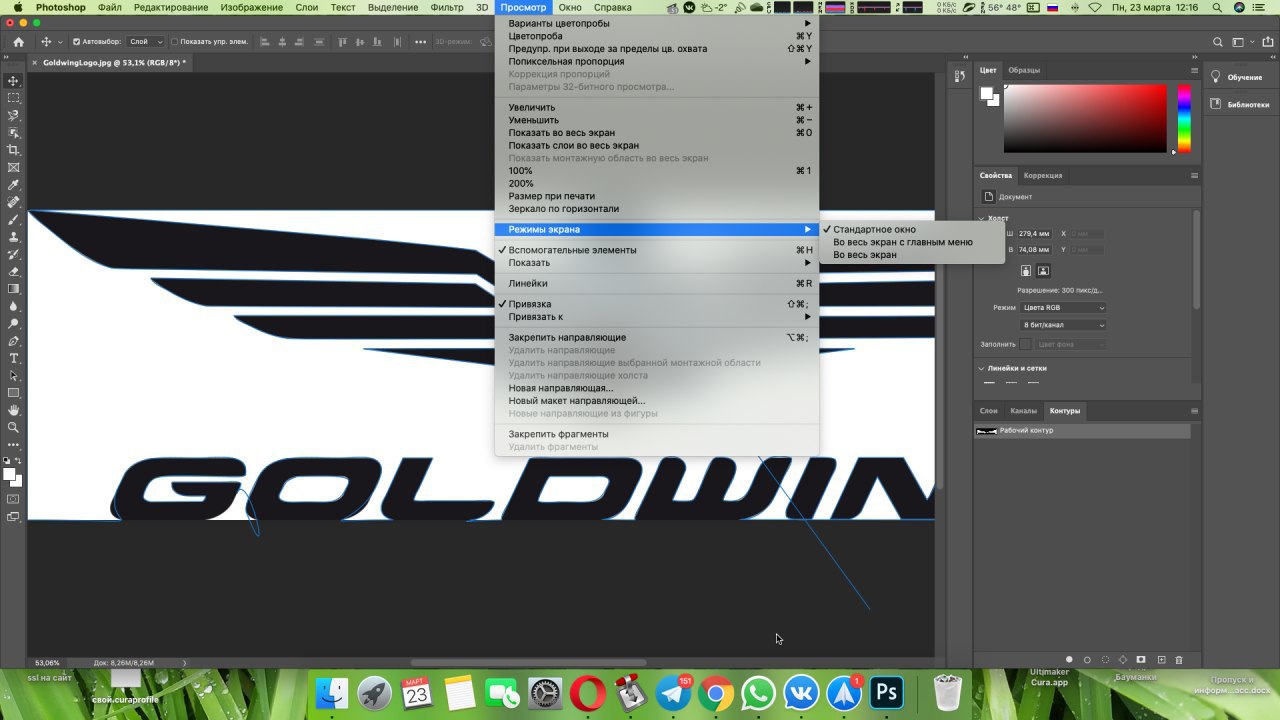The image size is (1280, 720).
Task: Select the Frame tool
Action: click(x=13, y=167)
